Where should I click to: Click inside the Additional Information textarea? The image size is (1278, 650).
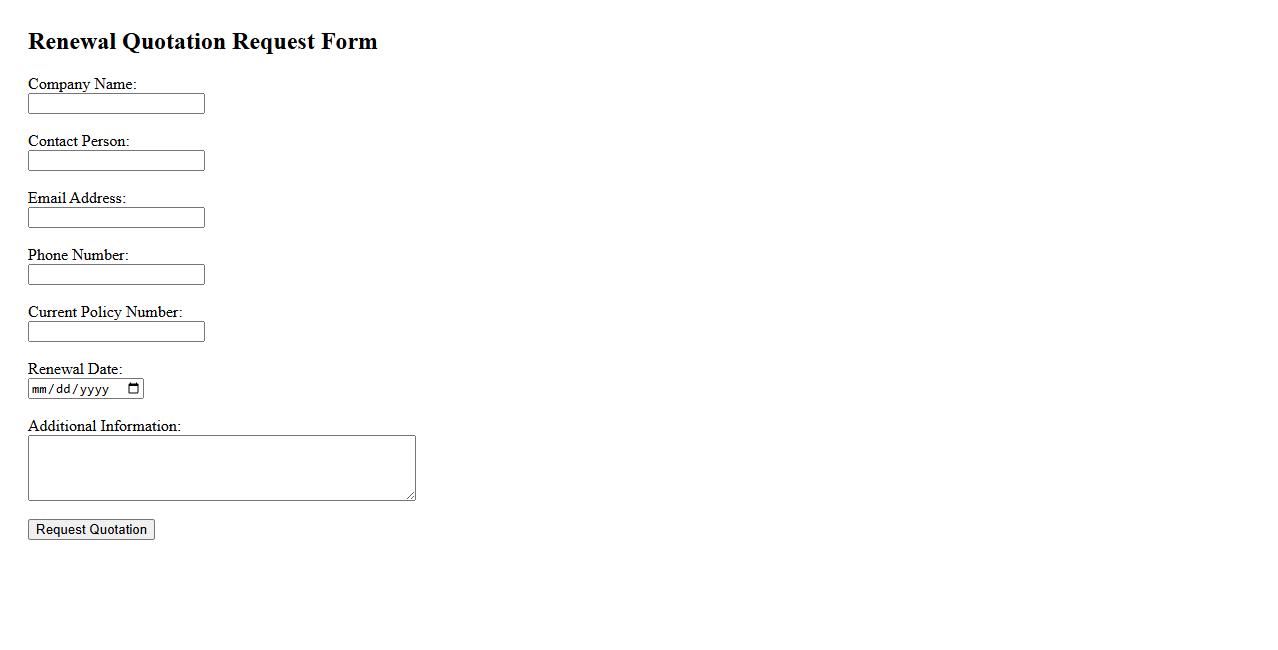[x=221, y=468]
